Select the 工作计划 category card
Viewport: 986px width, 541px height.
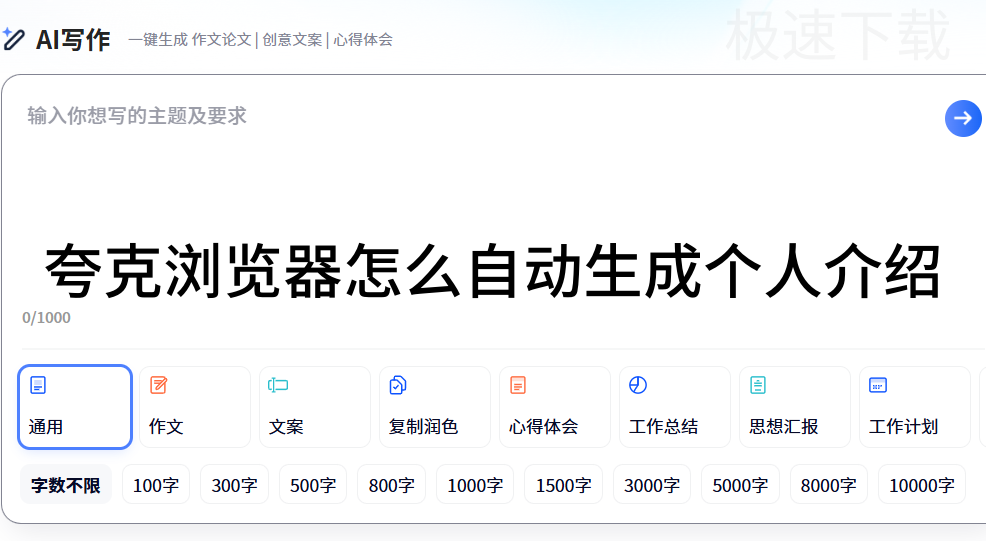[916, 407]
